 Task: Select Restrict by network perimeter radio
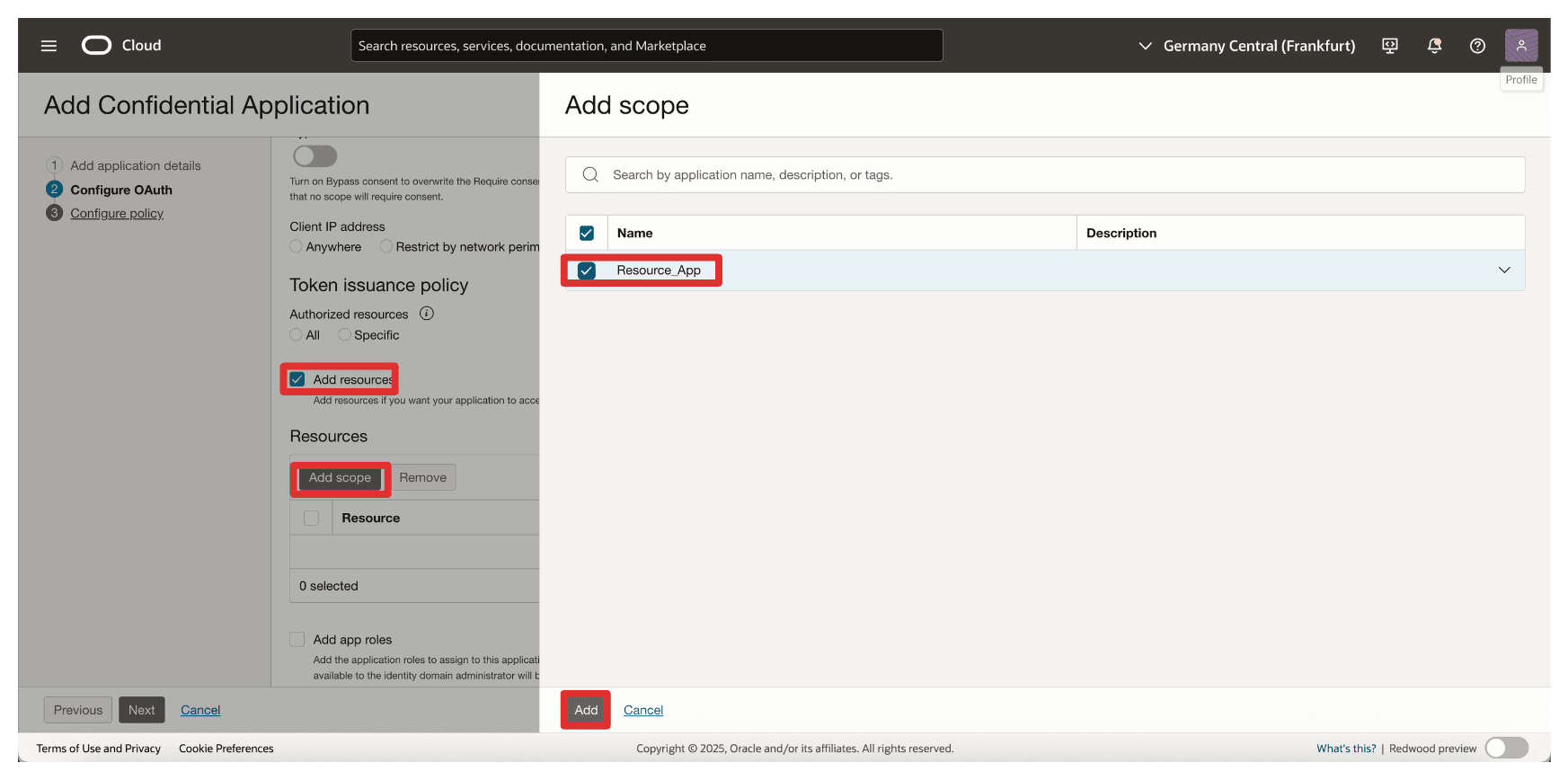[386, 246]
